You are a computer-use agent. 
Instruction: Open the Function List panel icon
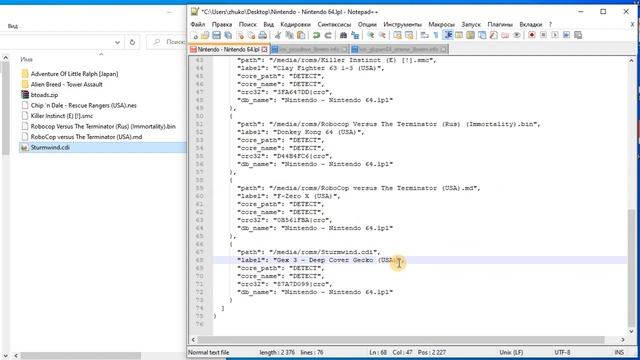pyautogui.click(x=493, y=36)
